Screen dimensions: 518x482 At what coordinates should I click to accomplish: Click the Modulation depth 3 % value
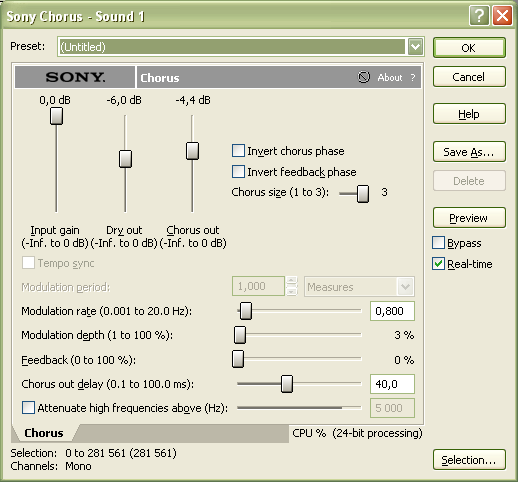[x=404, y=335]
